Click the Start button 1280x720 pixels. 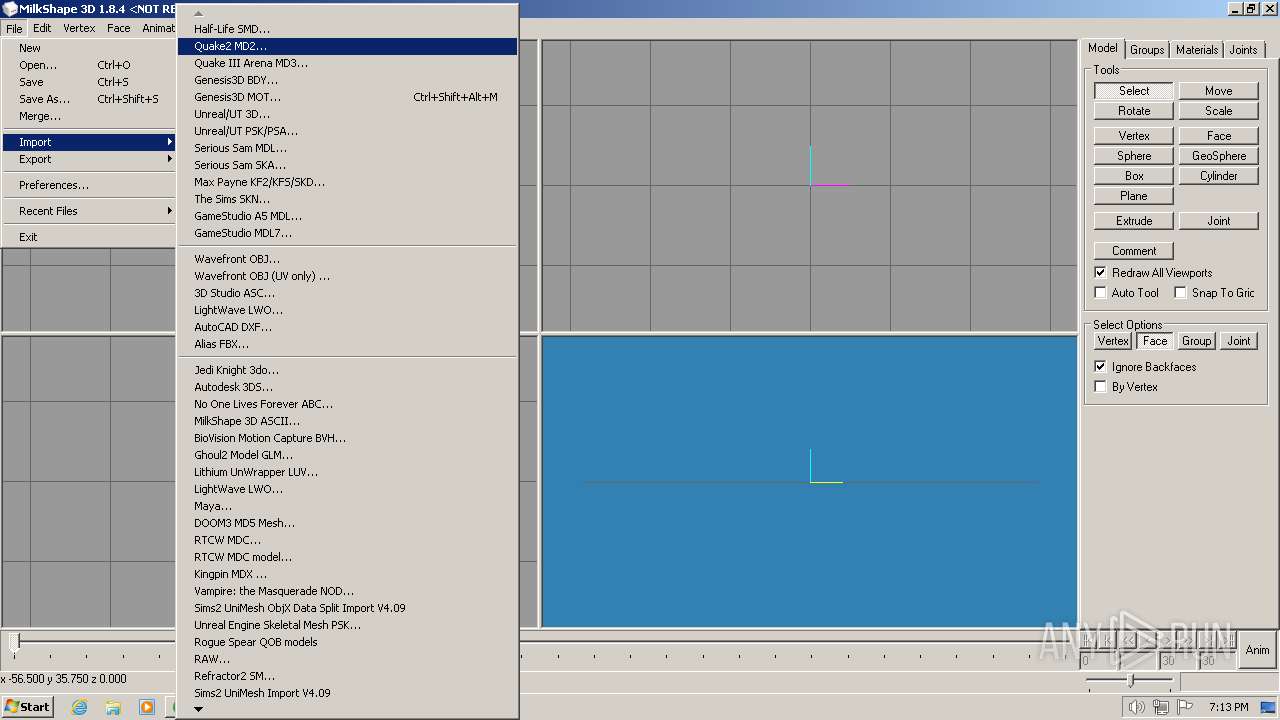[x=27, y=706]
